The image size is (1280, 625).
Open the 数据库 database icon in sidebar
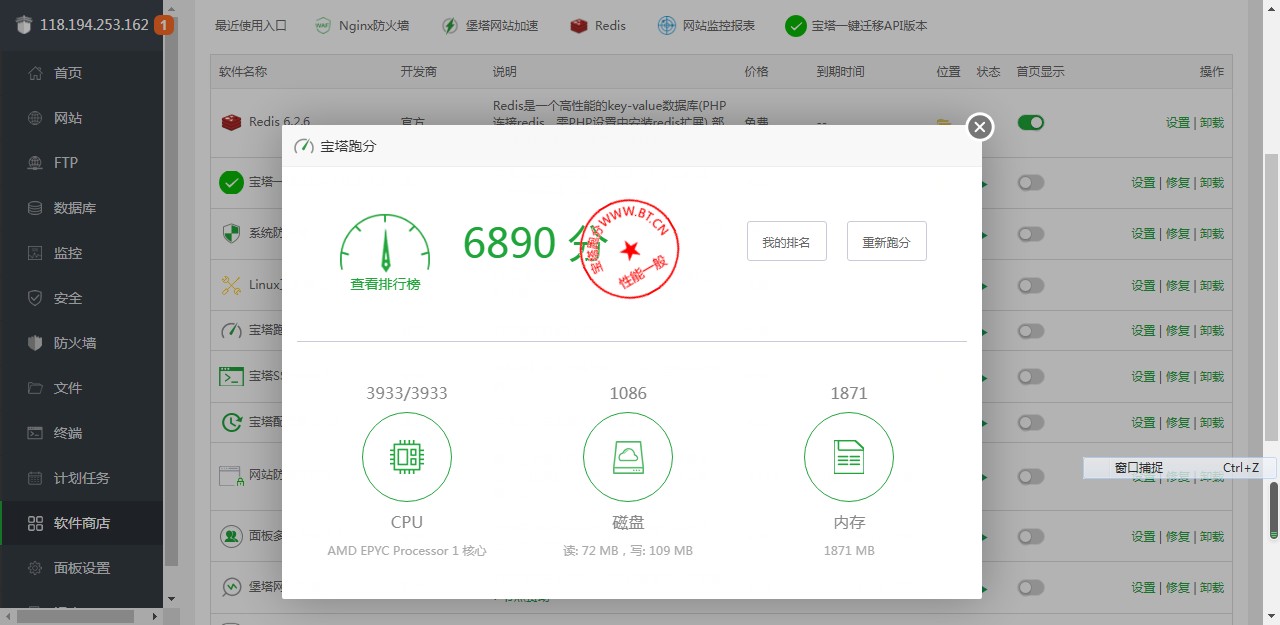point(36,208)
